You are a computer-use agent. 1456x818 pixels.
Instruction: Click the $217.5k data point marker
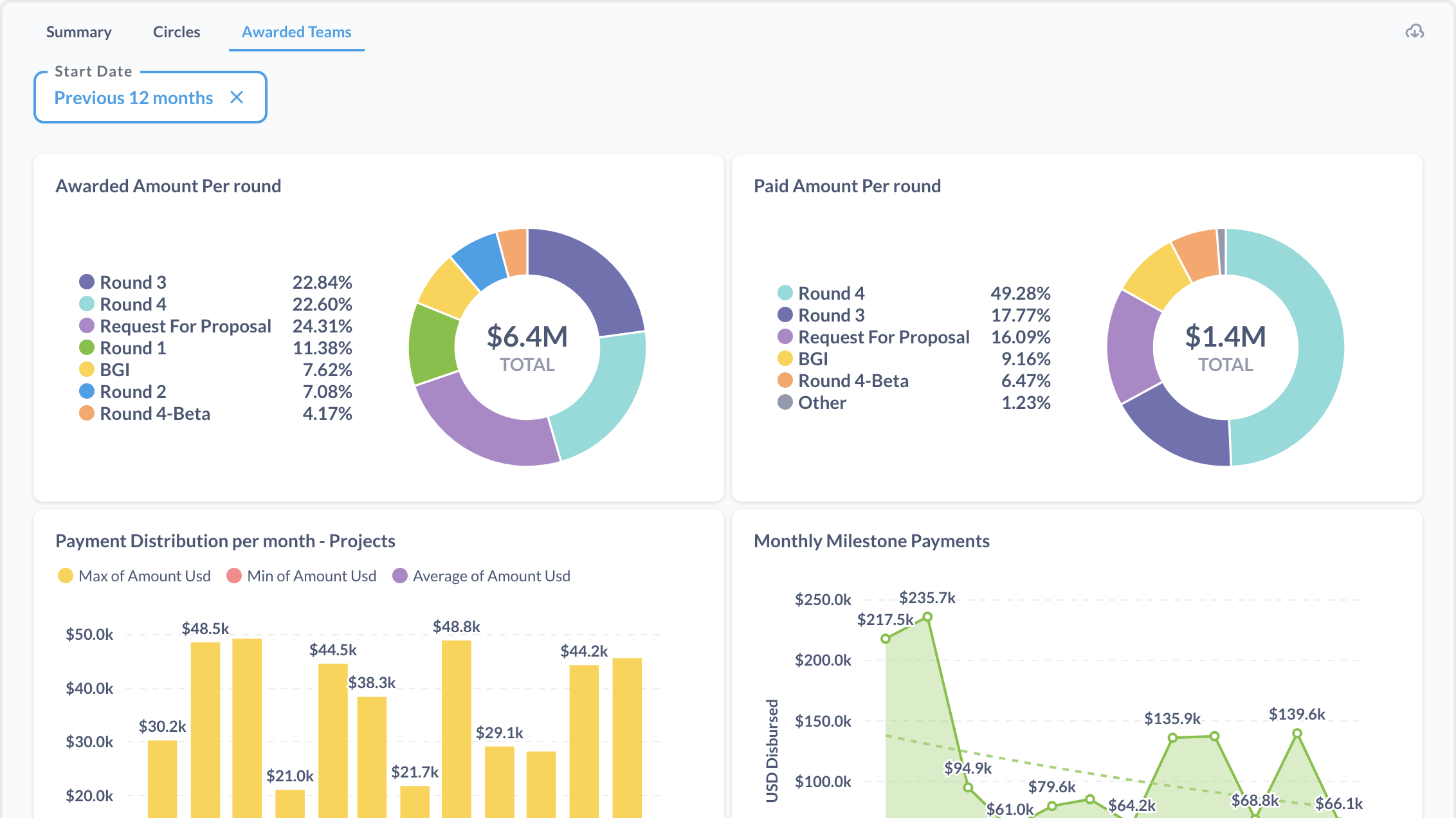coord(886,639)
